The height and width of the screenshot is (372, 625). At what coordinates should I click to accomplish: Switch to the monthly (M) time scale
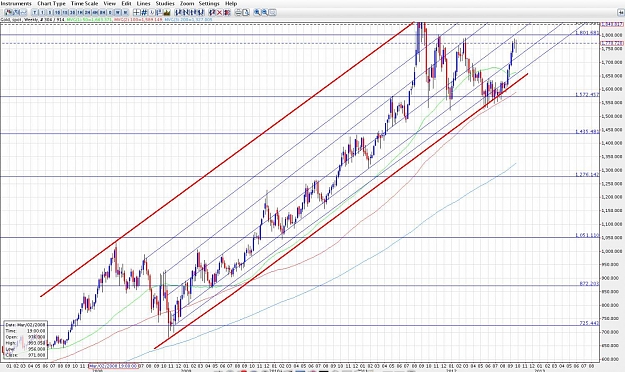125,13
